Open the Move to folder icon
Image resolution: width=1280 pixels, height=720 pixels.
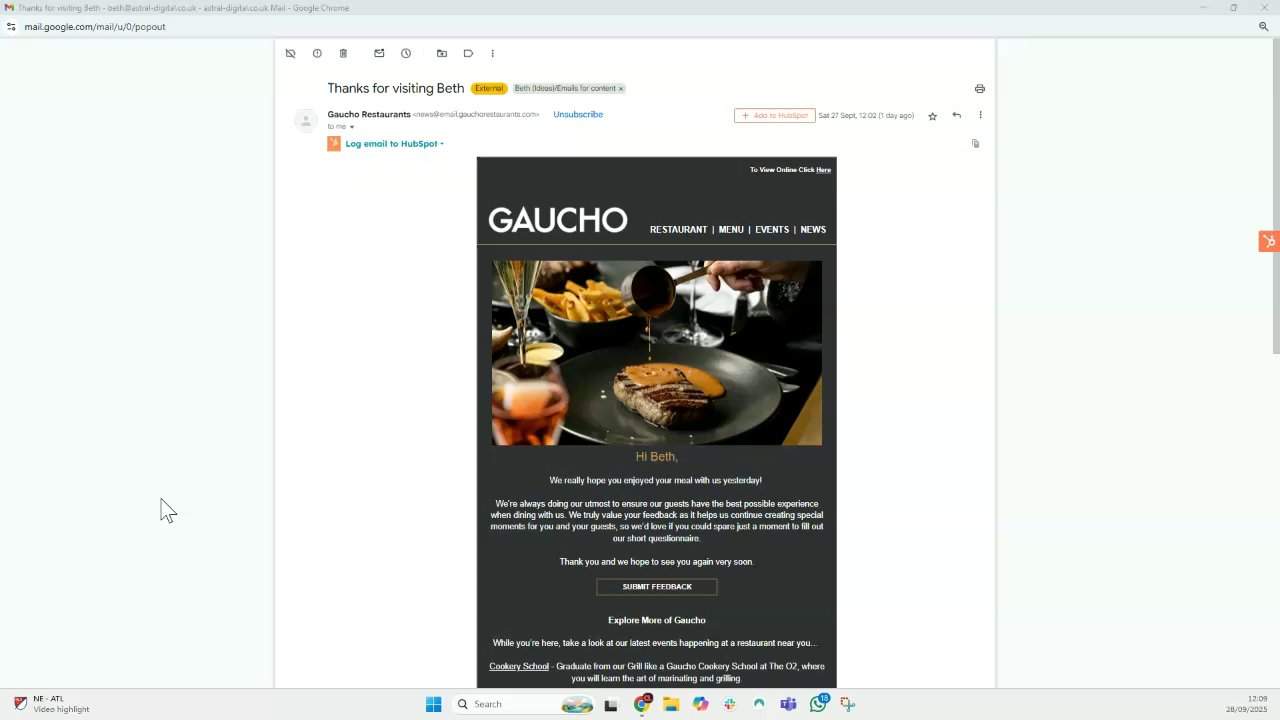441,53
